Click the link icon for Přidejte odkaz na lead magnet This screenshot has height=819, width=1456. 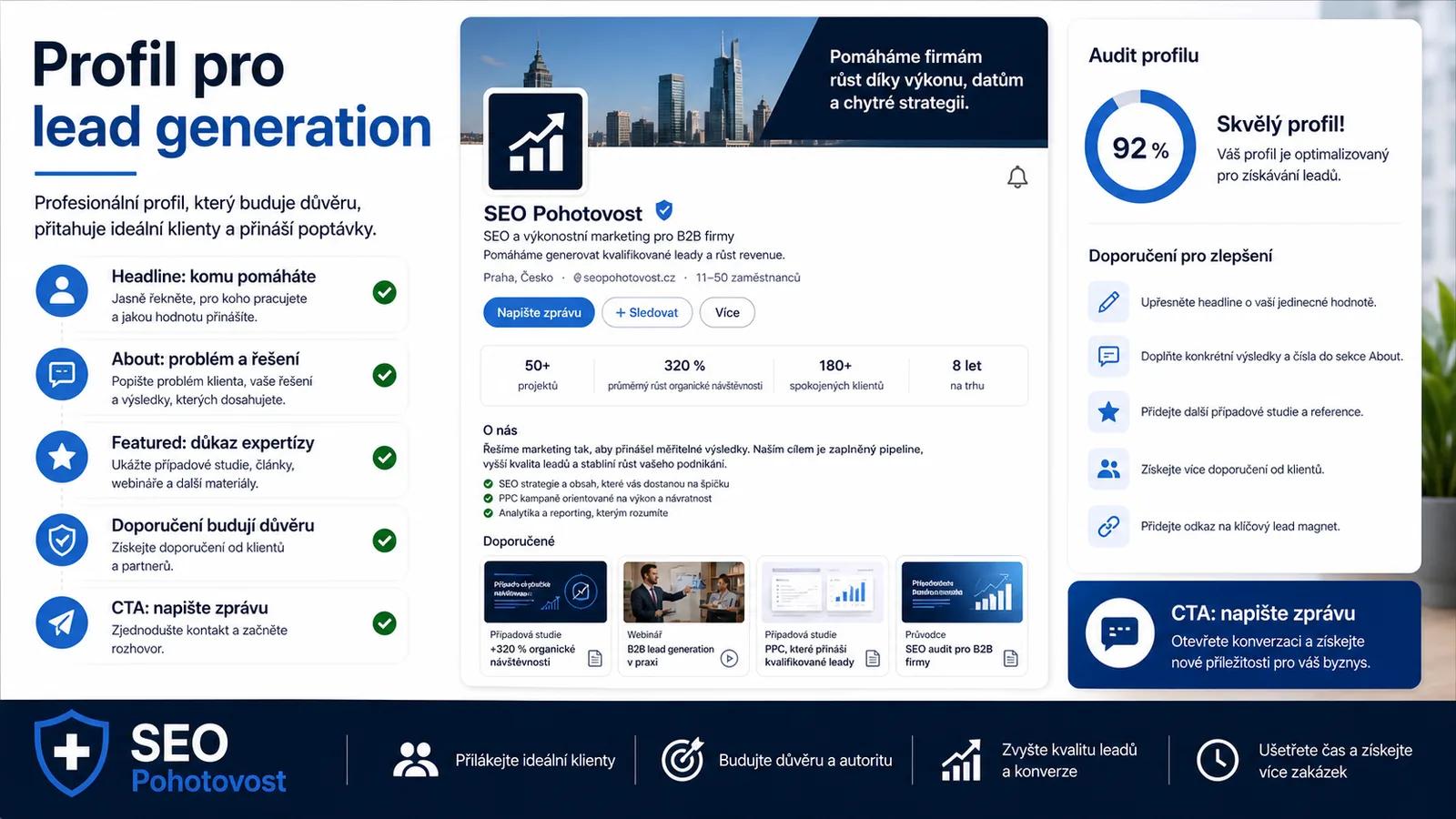tap(1108, 526)
